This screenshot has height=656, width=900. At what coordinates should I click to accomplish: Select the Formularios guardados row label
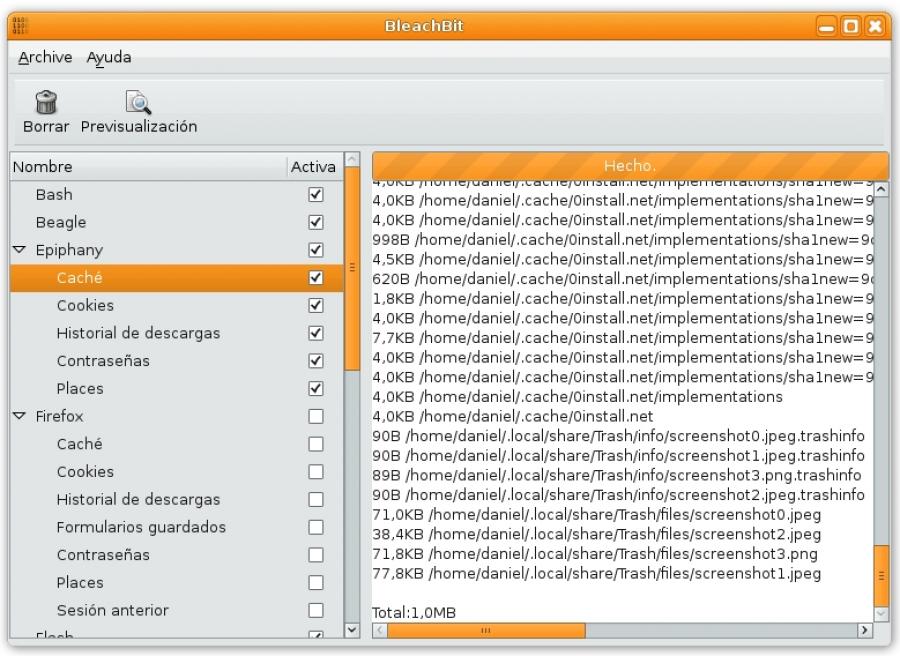click(141, 527)
